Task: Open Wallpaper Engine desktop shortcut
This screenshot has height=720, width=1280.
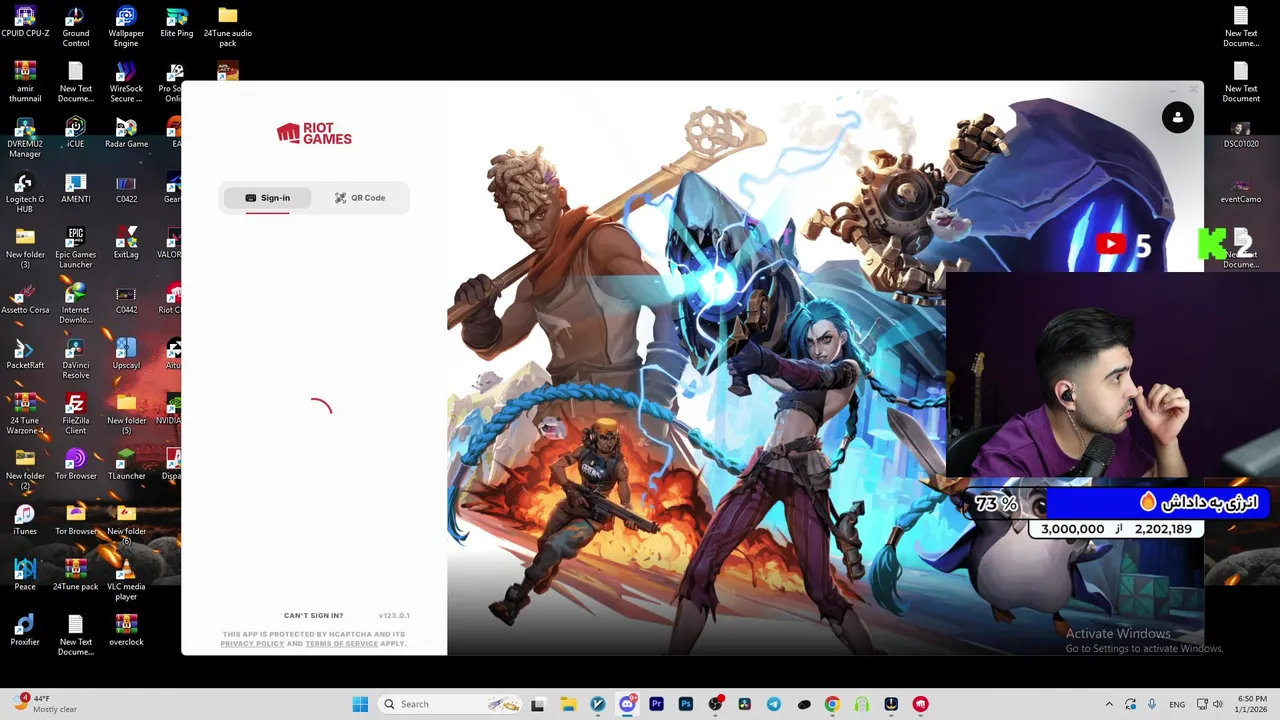Action: point(126,27)
